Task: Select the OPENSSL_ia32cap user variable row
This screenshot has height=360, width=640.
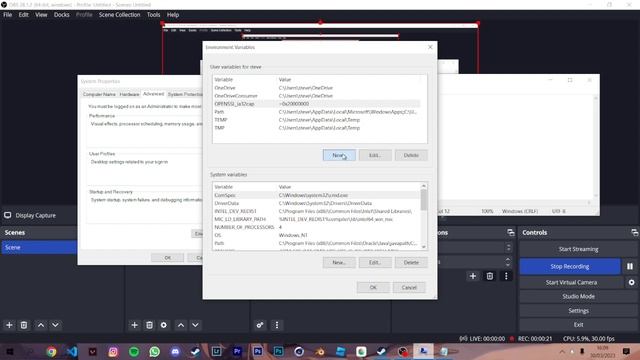Action: (316, 104)
